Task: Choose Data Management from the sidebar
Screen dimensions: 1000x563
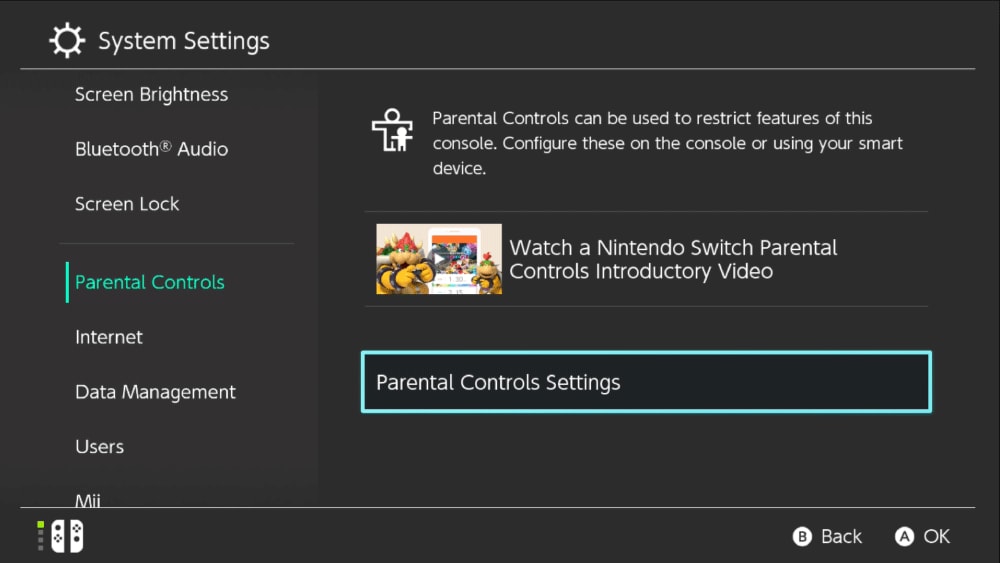Action: (x=155, y=392)
